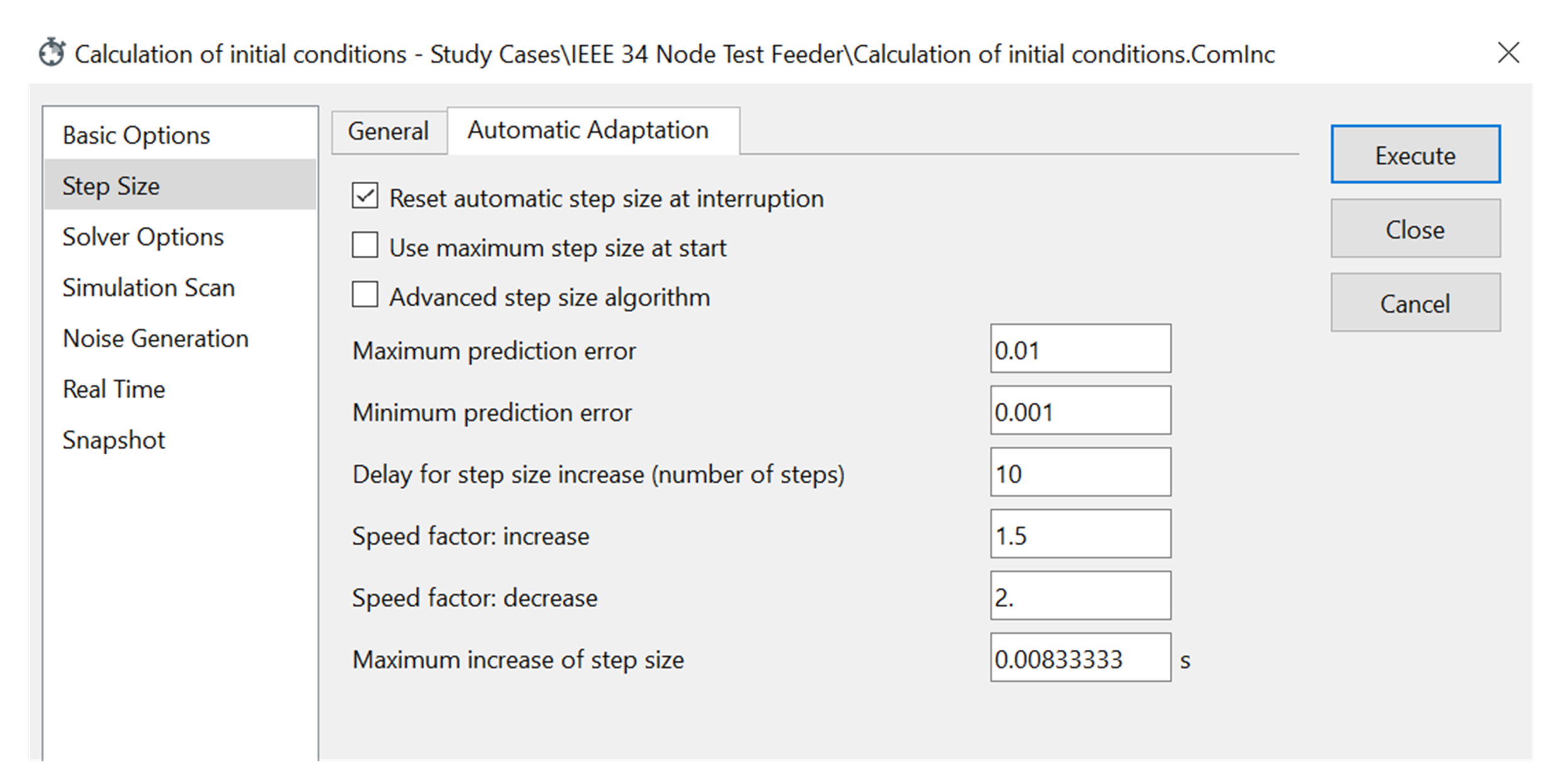Enable Use maximum step size at start
This screenshot has width=1553, height=784.
[365, 246]
